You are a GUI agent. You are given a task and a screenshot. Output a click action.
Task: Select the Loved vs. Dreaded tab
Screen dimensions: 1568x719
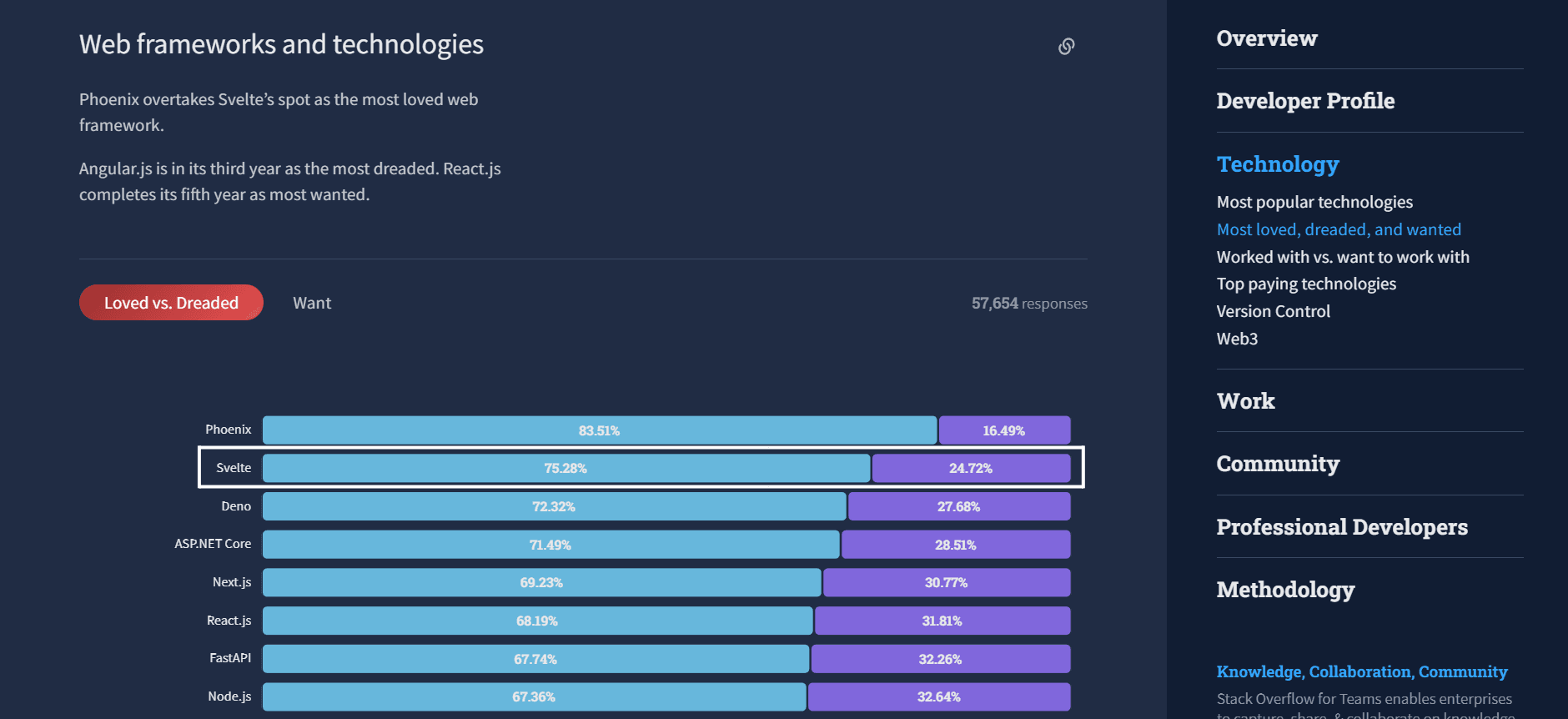[171, 303]
